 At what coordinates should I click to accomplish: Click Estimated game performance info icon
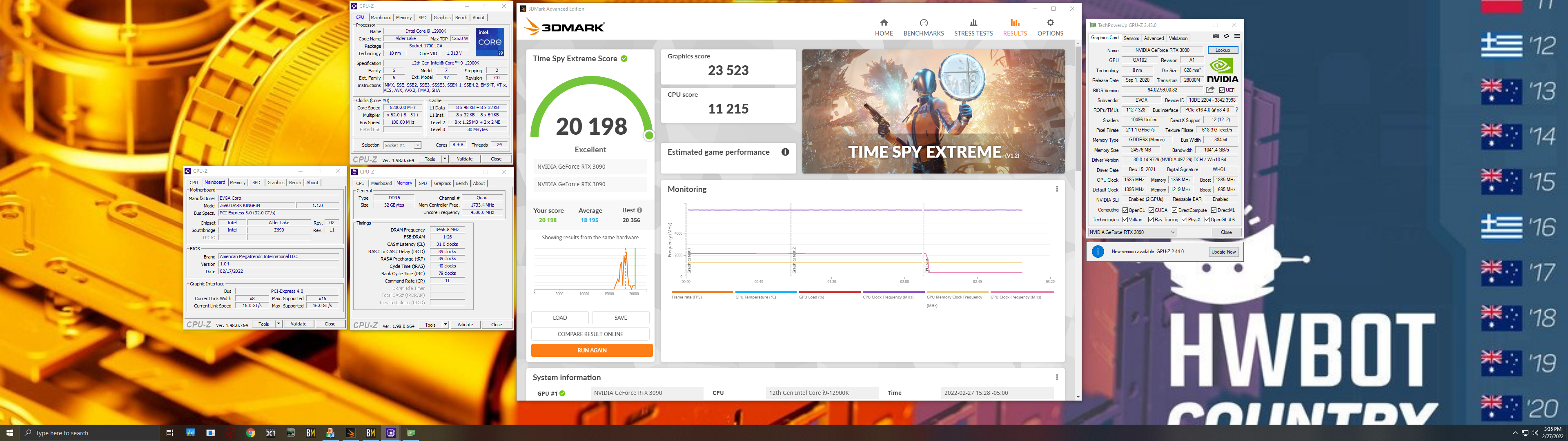coord(785,152)
